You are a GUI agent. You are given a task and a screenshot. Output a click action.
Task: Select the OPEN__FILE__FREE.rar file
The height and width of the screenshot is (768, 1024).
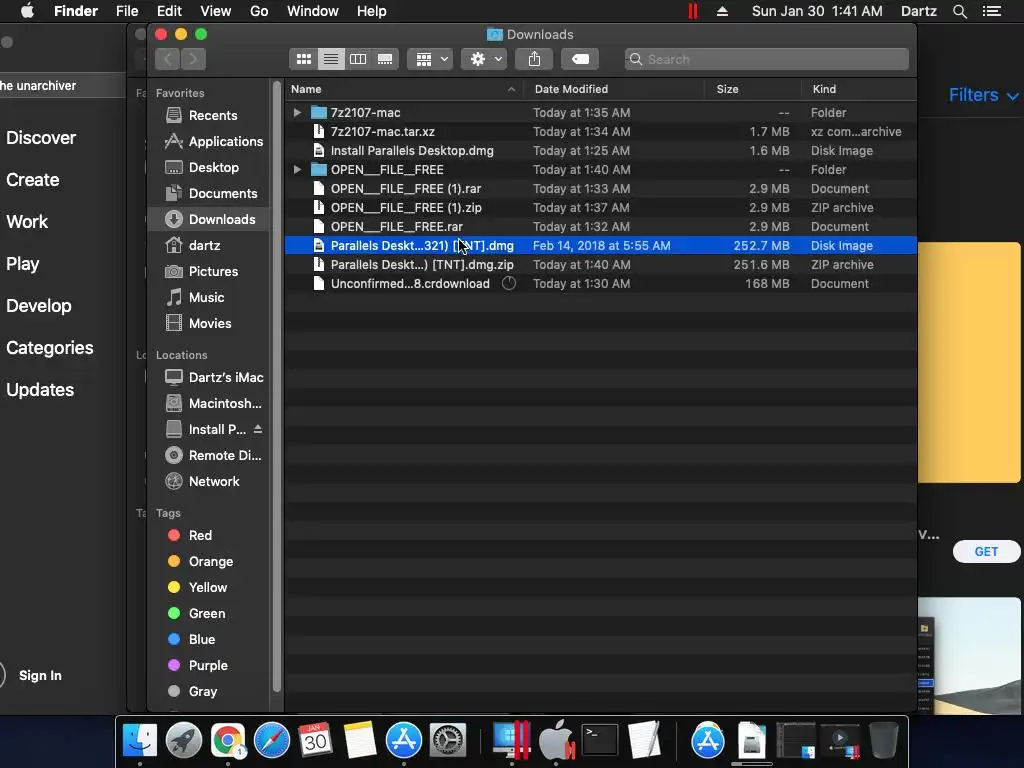(601, 227)
